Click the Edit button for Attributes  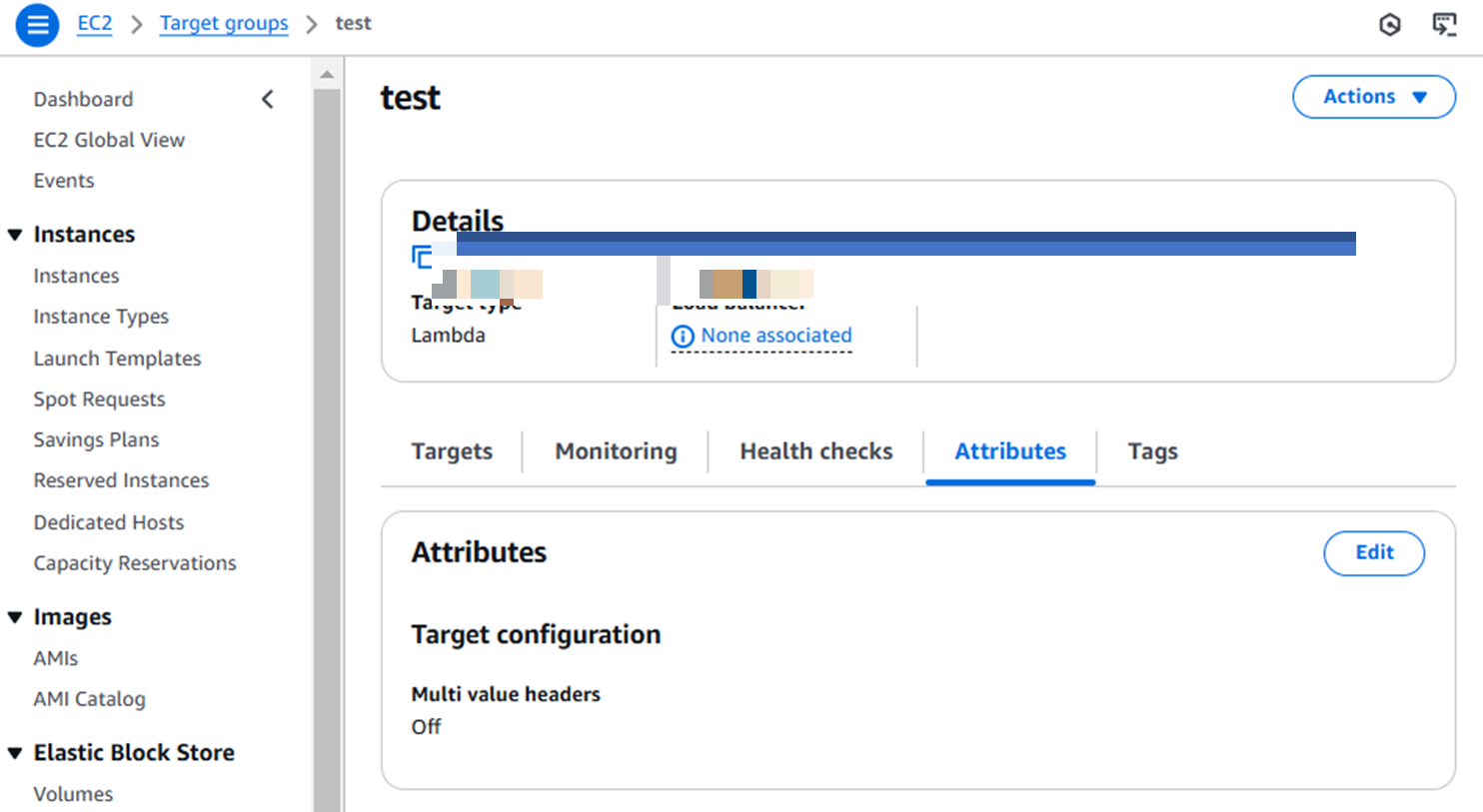click(1373, 553)
